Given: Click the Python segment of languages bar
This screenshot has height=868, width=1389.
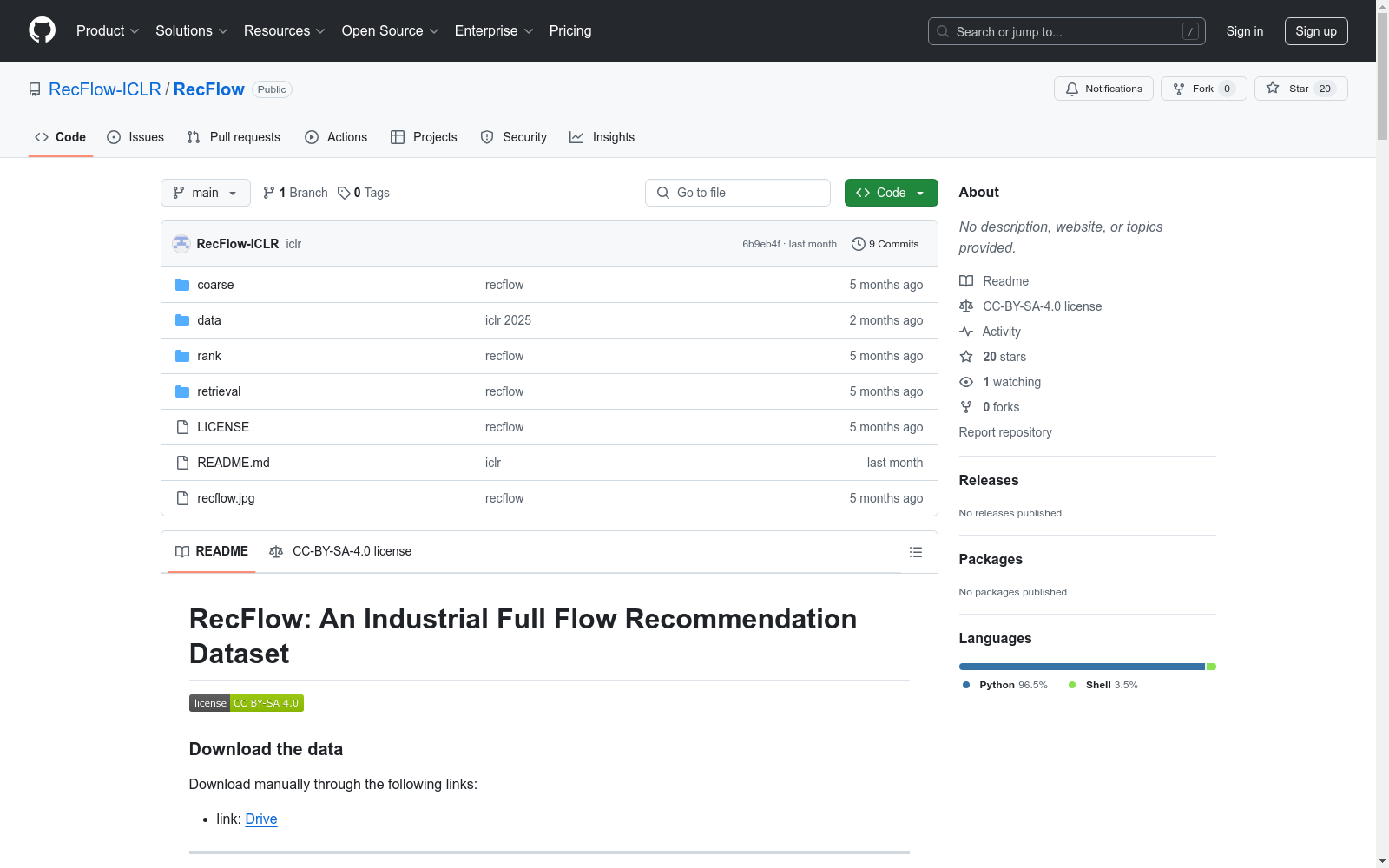Looking at the screenshot, I should tap(1082, 667).
